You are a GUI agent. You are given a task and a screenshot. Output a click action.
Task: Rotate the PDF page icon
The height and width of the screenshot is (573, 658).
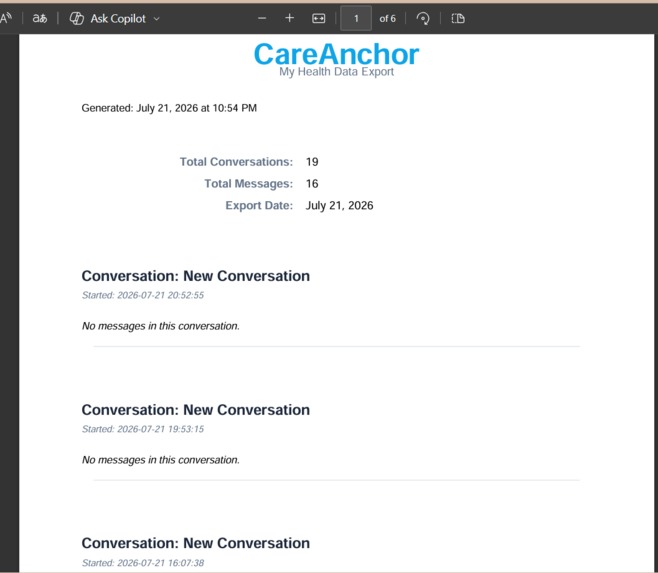coord(423,18)
